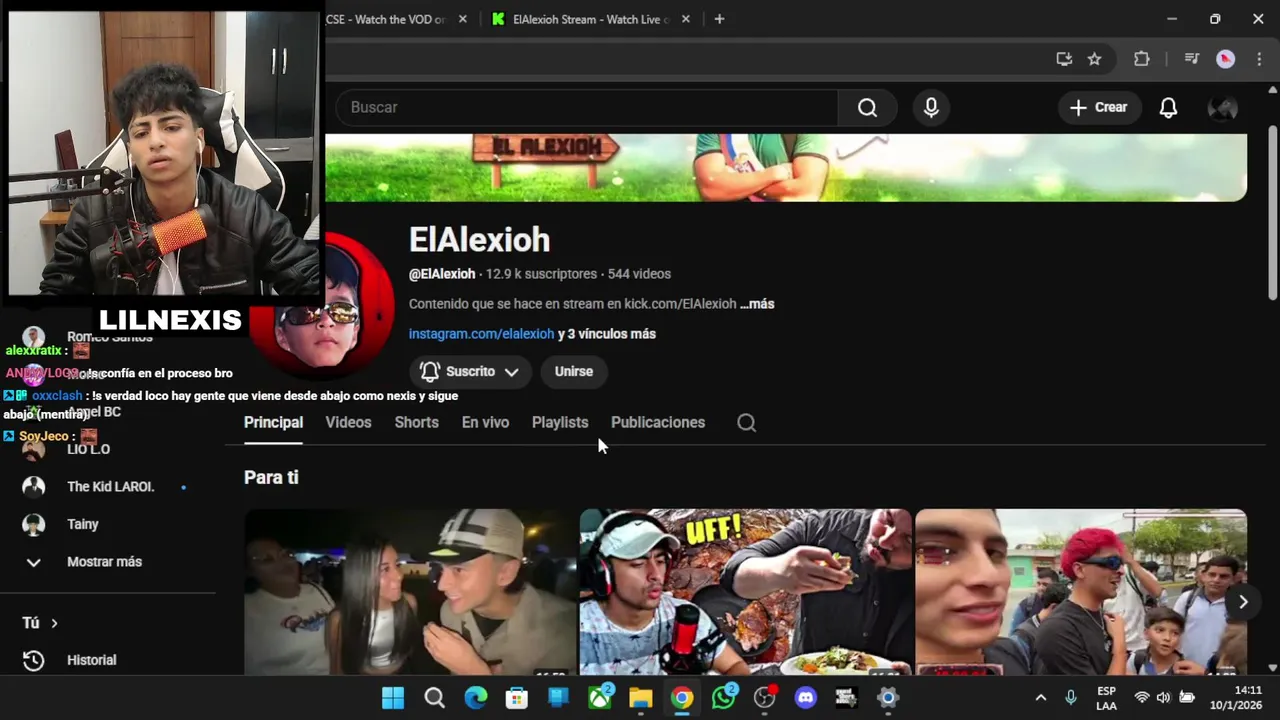The width and height of the screenshot is (1280, 720).
Task: Open the Wi-Fi network tray icon
Action: pyautogui.click(x=1141, y=698)
